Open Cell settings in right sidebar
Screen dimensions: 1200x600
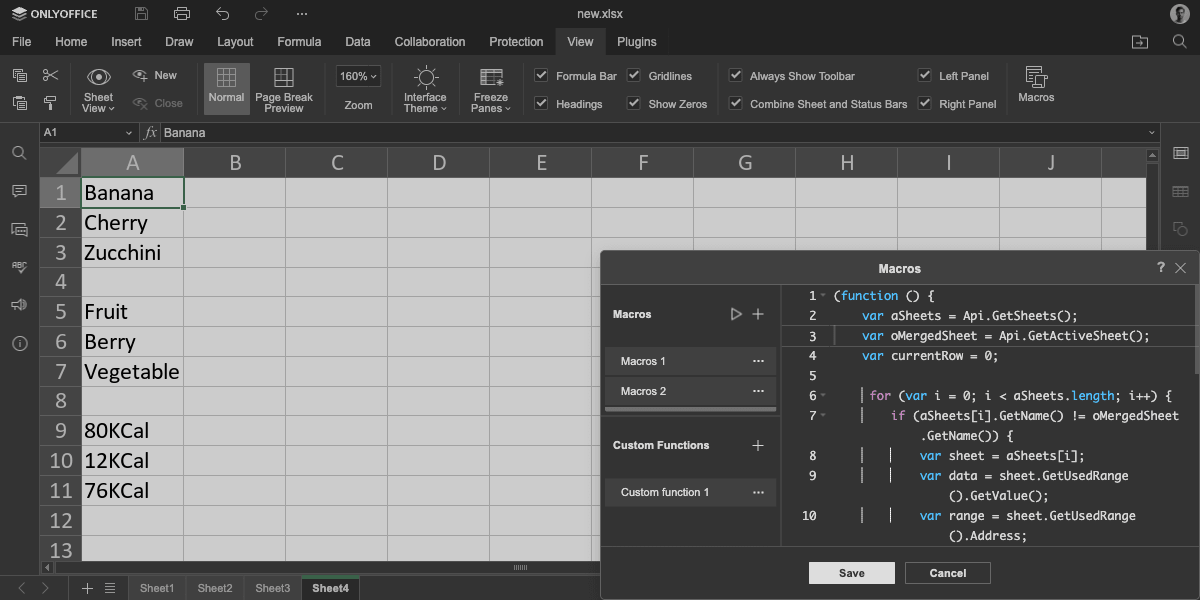pyautogui.click(x=1180, y=153)
